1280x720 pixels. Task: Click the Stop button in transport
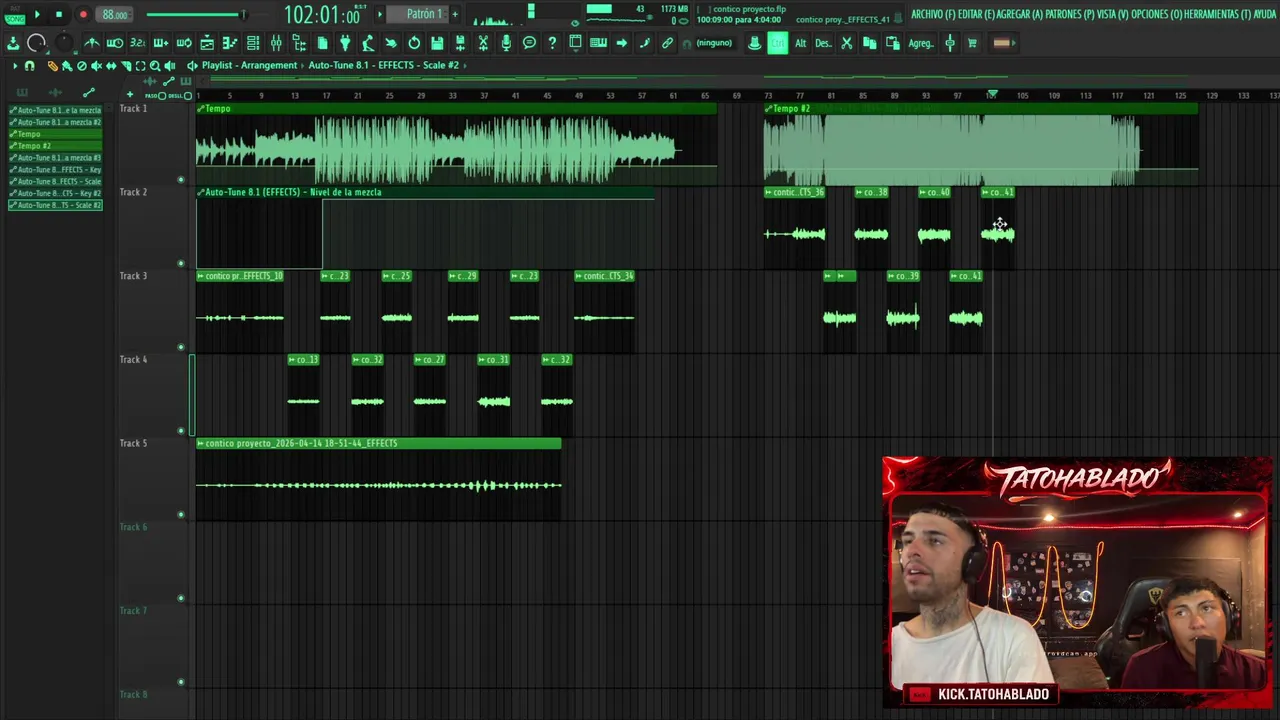(x=59, y=14)
